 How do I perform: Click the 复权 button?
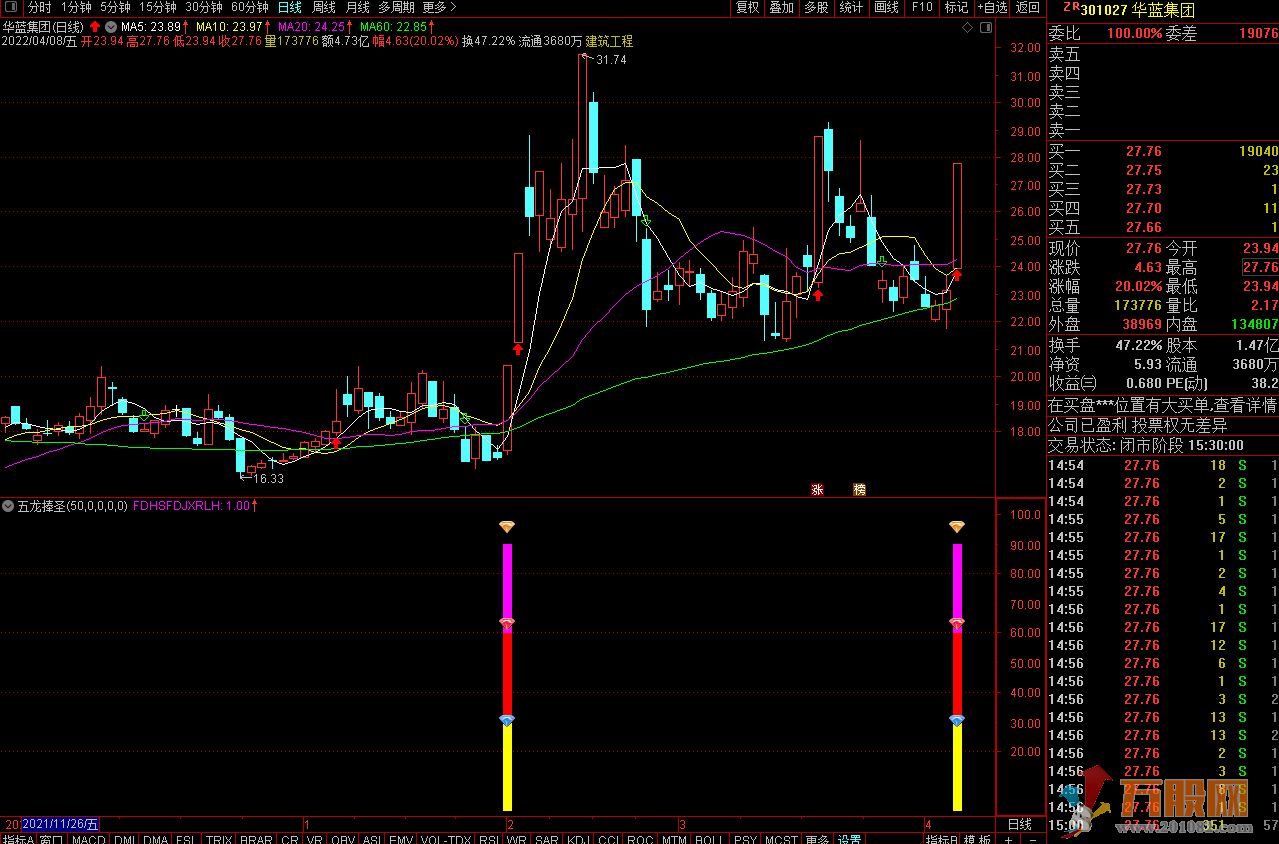point(747,7)
